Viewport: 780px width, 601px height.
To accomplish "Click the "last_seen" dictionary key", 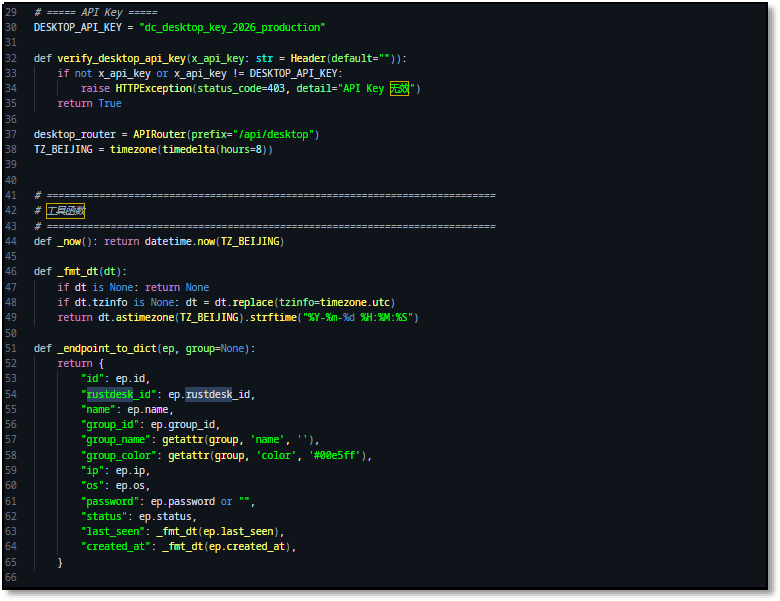I will click(x=113, y=532).
